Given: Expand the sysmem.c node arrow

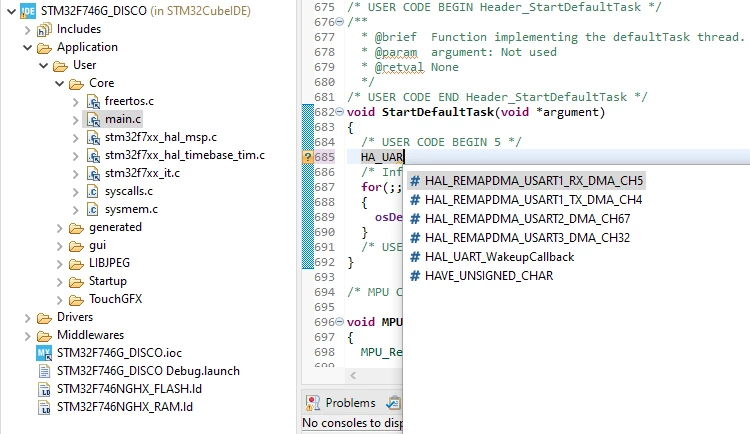Looking at the screenshot, I should tap(76, 210).
